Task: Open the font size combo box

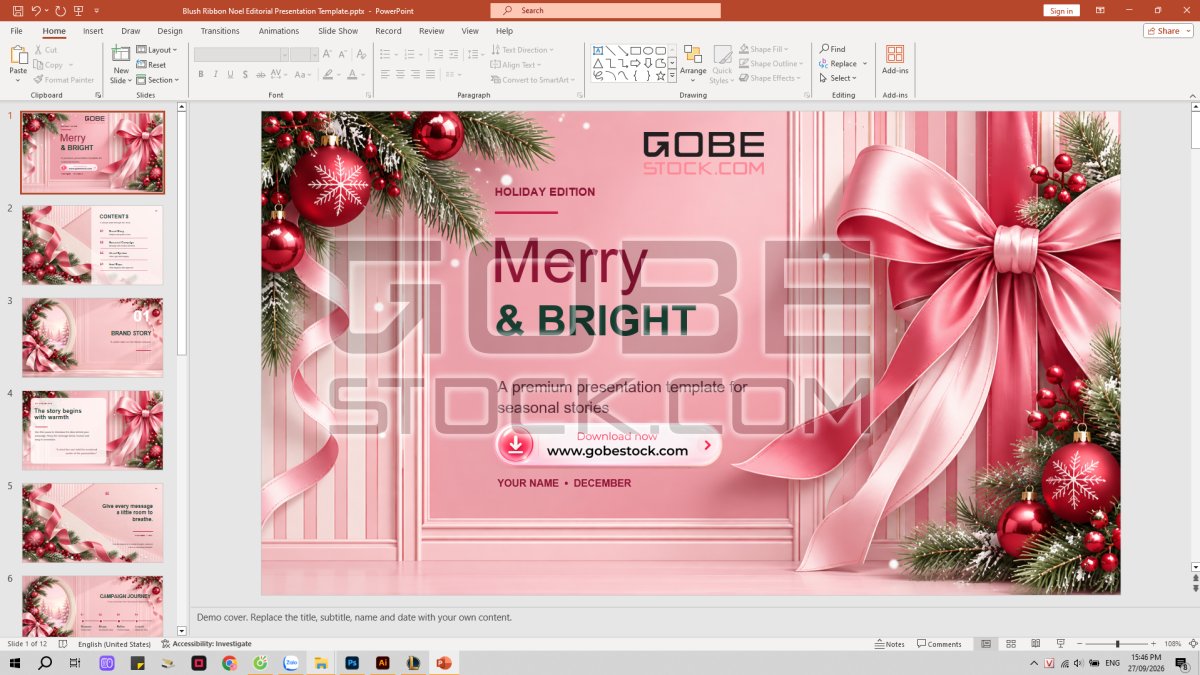Action: click(x=304, y=54)
